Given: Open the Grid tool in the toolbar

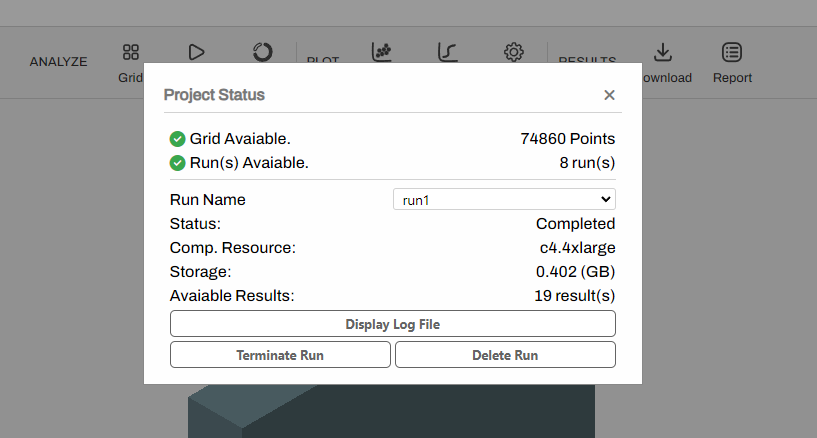Looking at the screenshot, I should pyautogui.click(x=131, y=53).
